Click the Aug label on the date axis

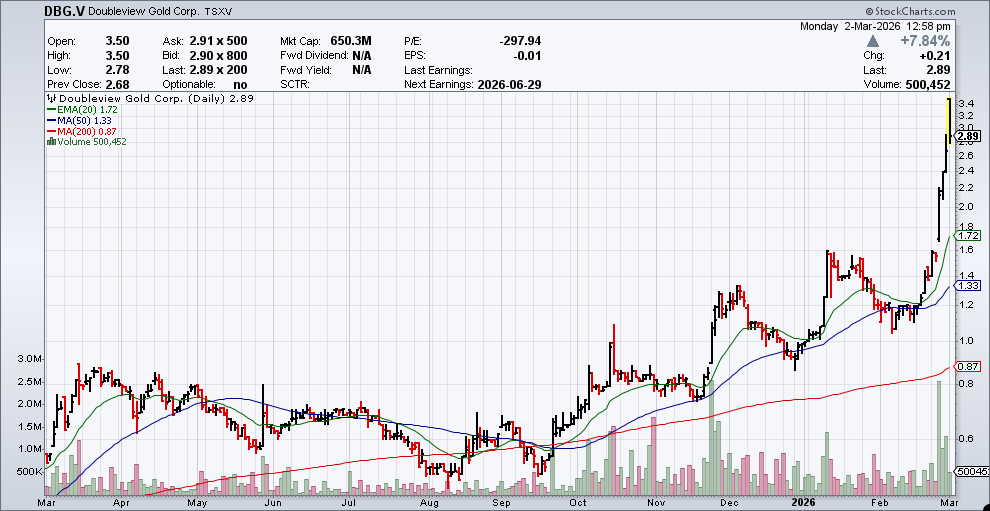click(x=429, y=503)
